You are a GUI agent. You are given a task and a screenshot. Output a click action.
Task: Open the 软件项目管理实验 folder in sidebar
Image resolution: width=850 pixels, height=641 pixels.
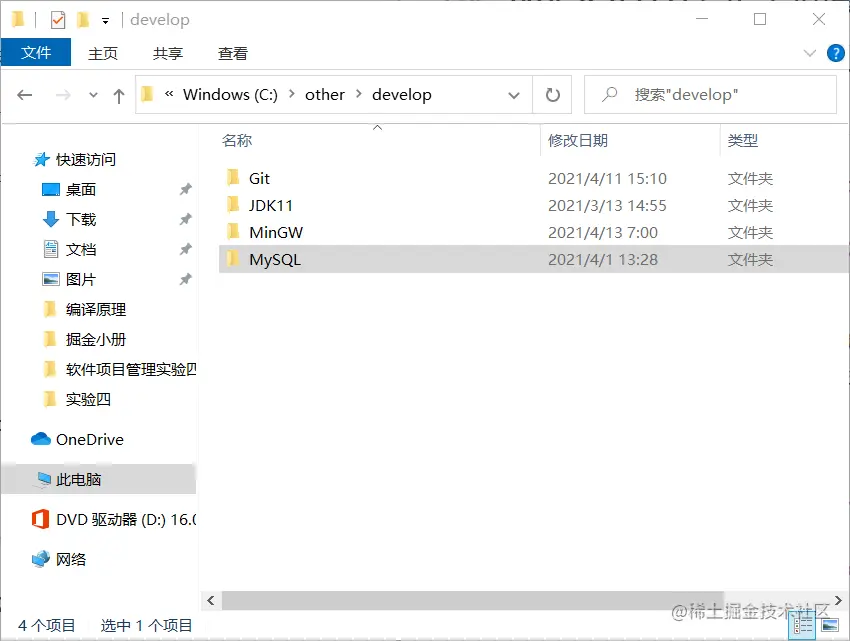(131, 369)
